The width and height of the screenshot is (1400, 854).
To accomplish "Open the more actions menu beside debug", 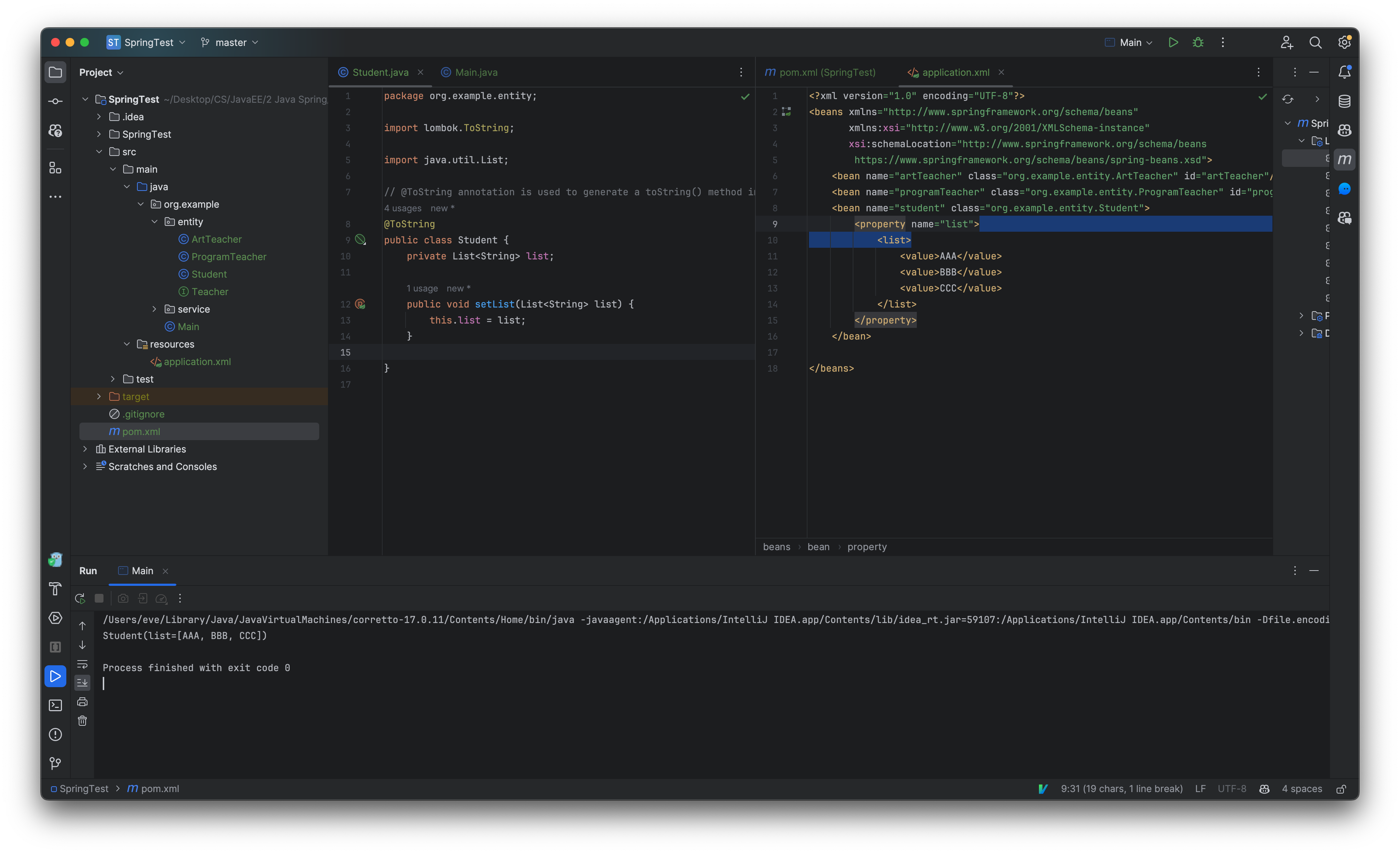I will tap(1223, 43).
